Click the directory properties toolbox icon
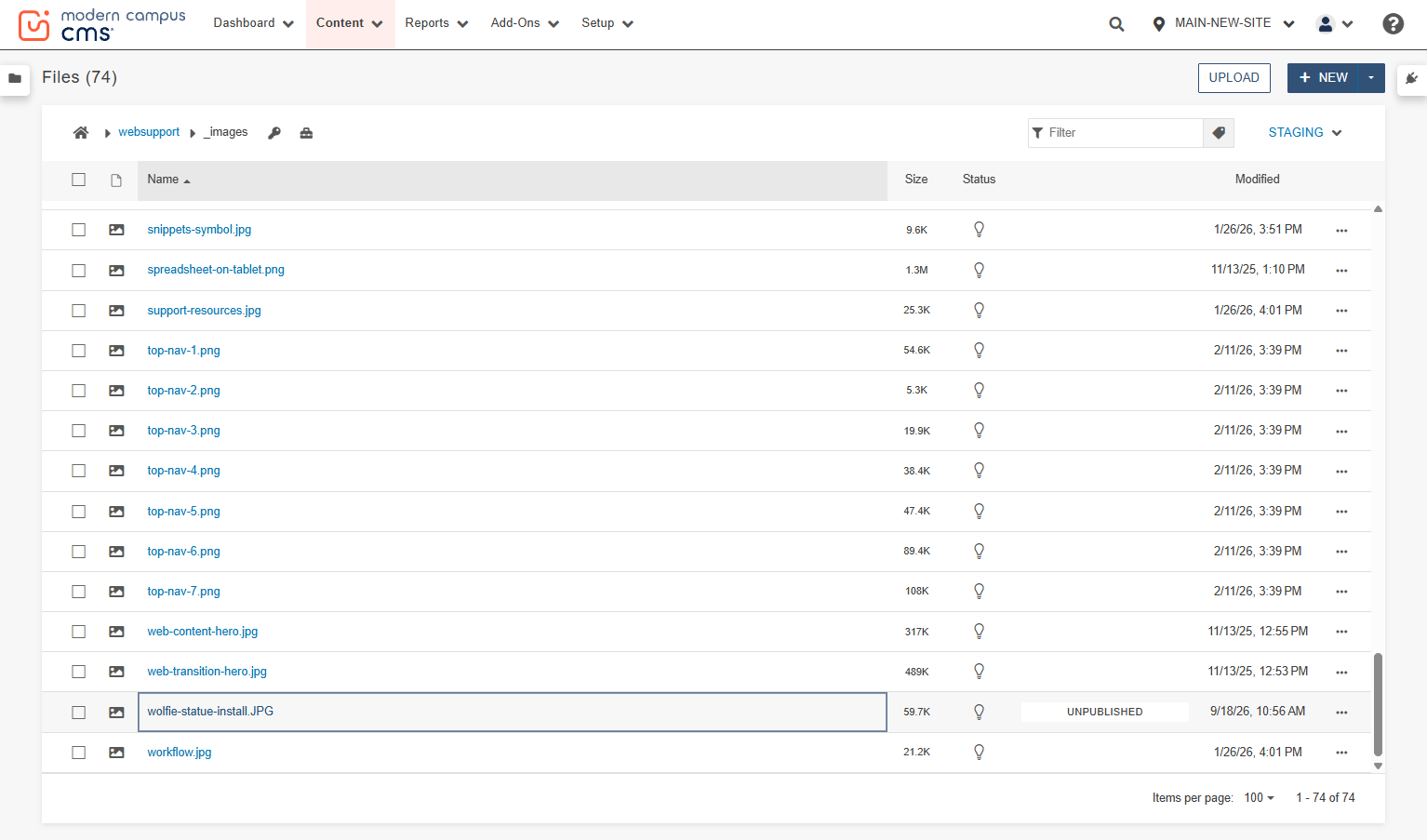The image size is (1427, 840). pos(306,133)
